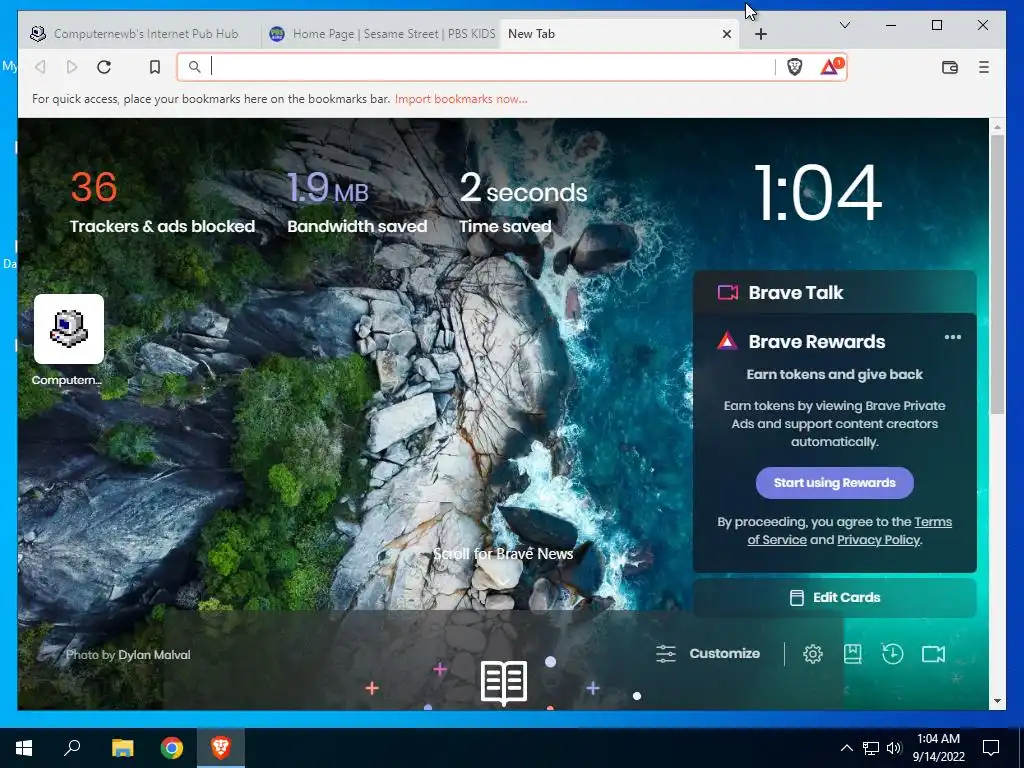The width and height of the screenshot is (1024, 768).
Task: Show hidden tray icons chevron
Action: pos(846,748)
